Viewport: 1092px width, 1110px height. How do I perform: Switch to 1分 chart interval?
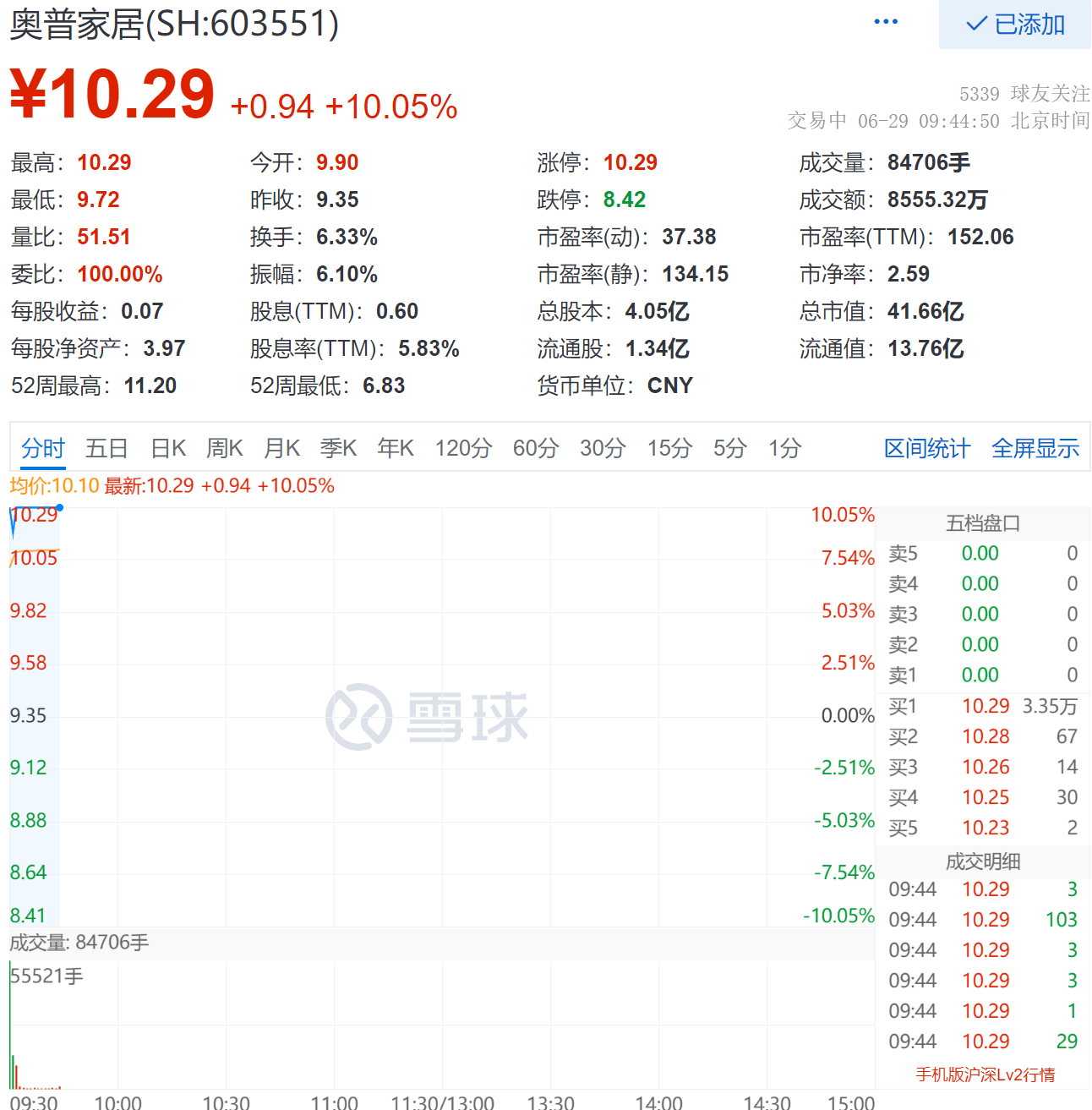point(784,448)
